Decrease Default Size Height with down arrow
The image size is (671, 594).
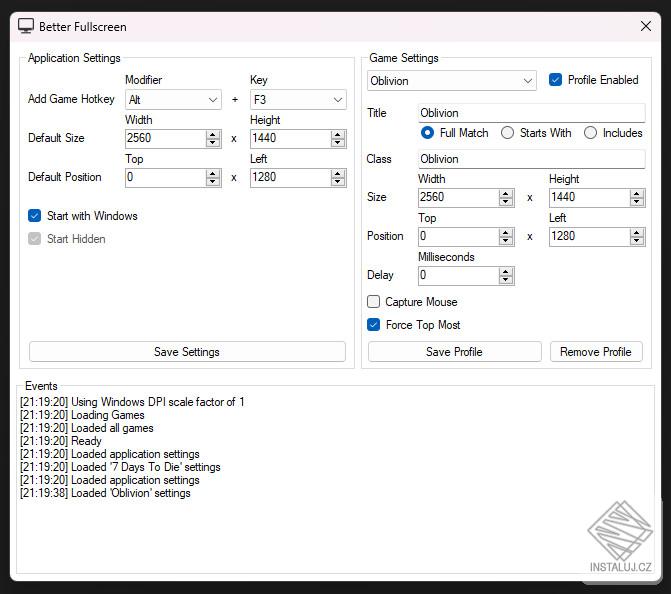[x=338, y=143]
